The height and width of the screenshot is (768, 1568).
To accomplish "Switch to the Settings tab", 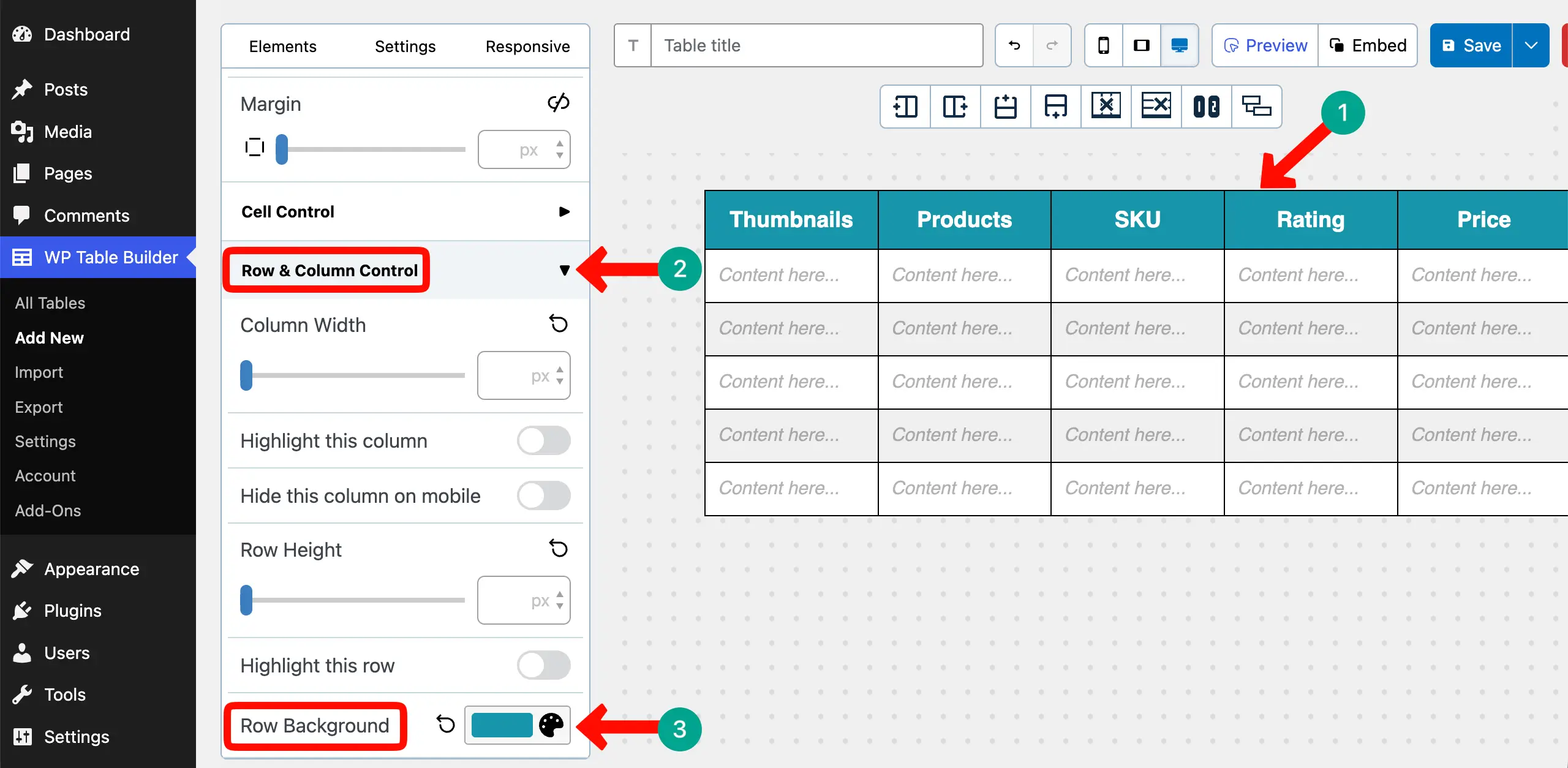I will [x=405, y=47].
